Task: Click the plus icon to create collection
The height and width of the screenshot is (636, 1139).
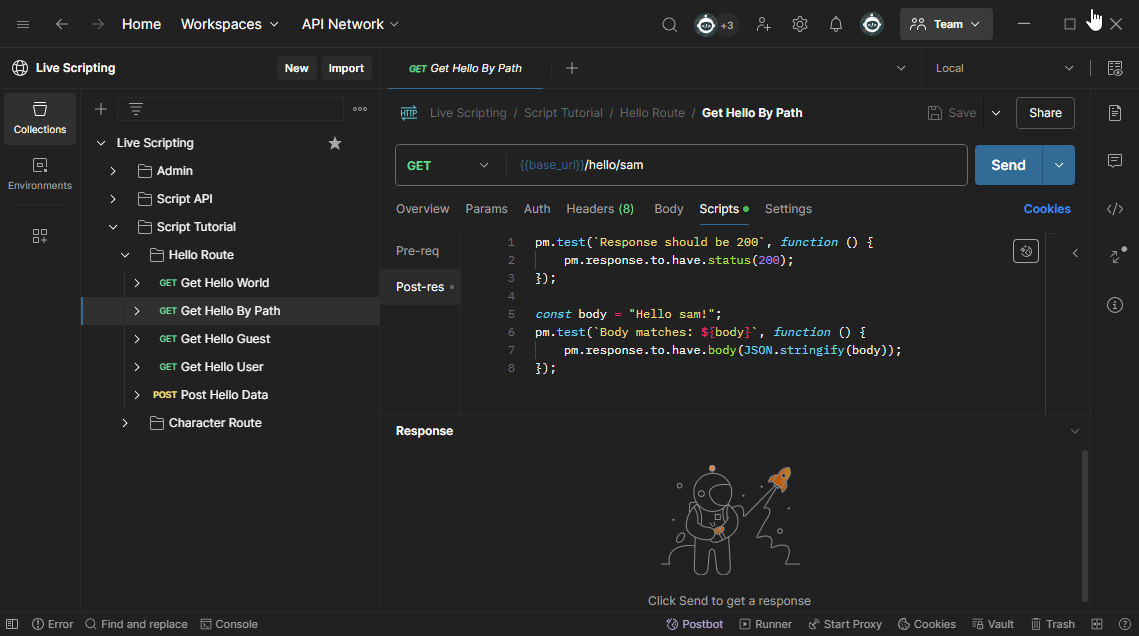Action: [101, 109]
